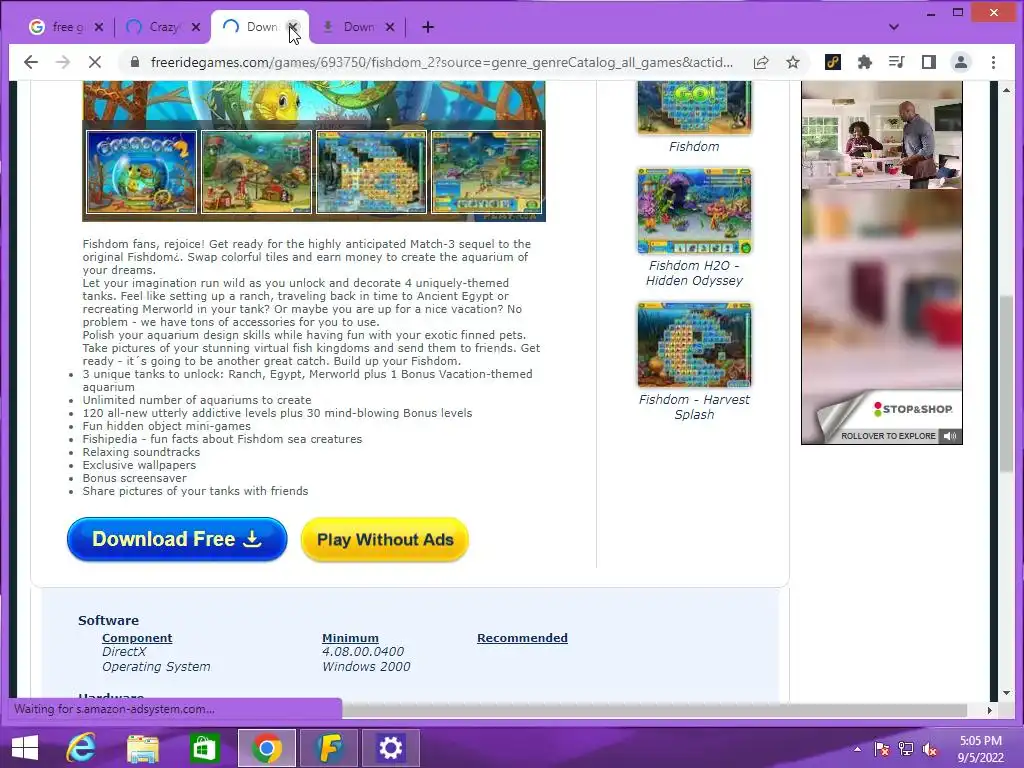Click the network tray icon

(906, 749)
